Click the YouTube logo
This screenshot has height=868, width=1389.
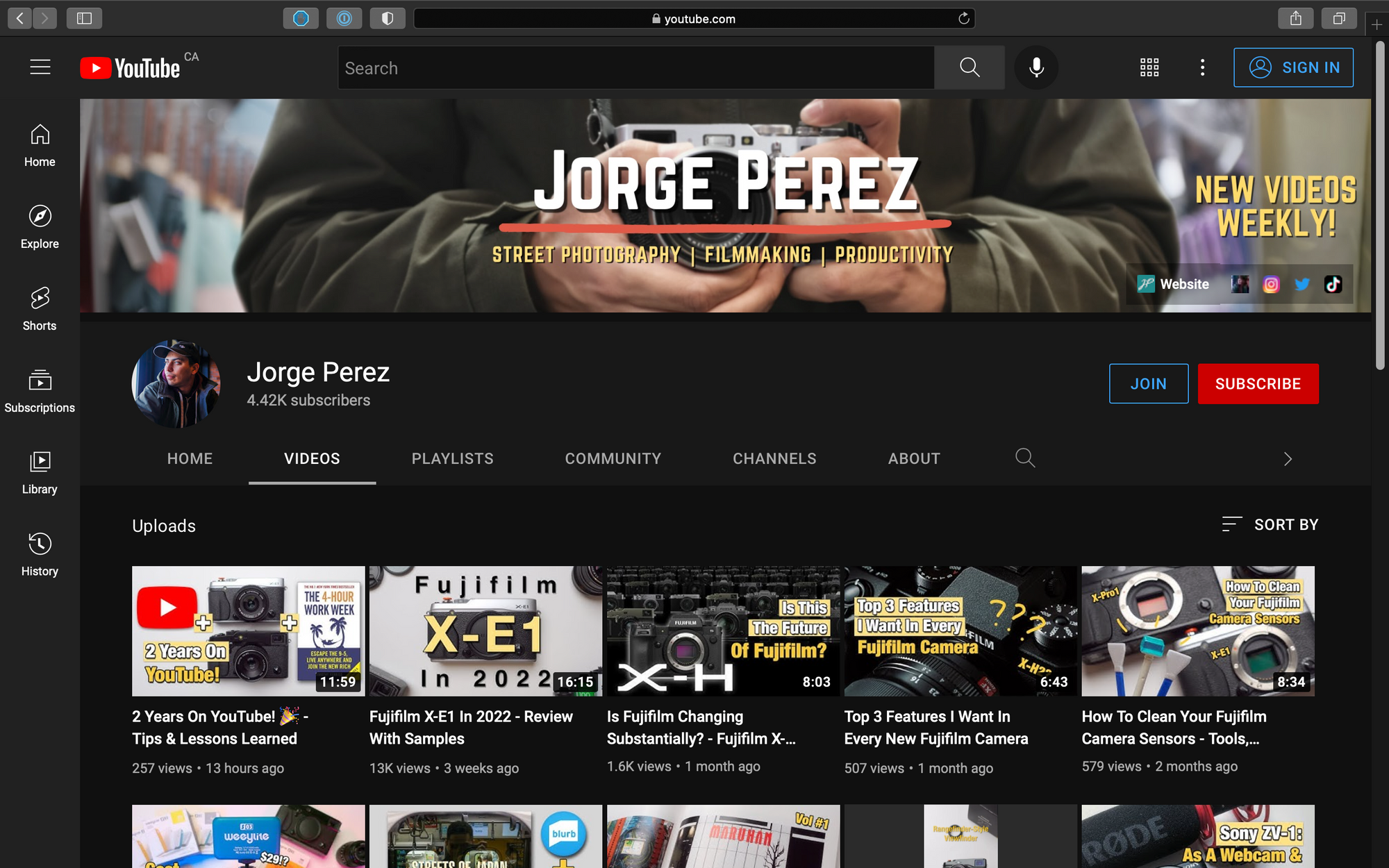(x=131, y=68)
